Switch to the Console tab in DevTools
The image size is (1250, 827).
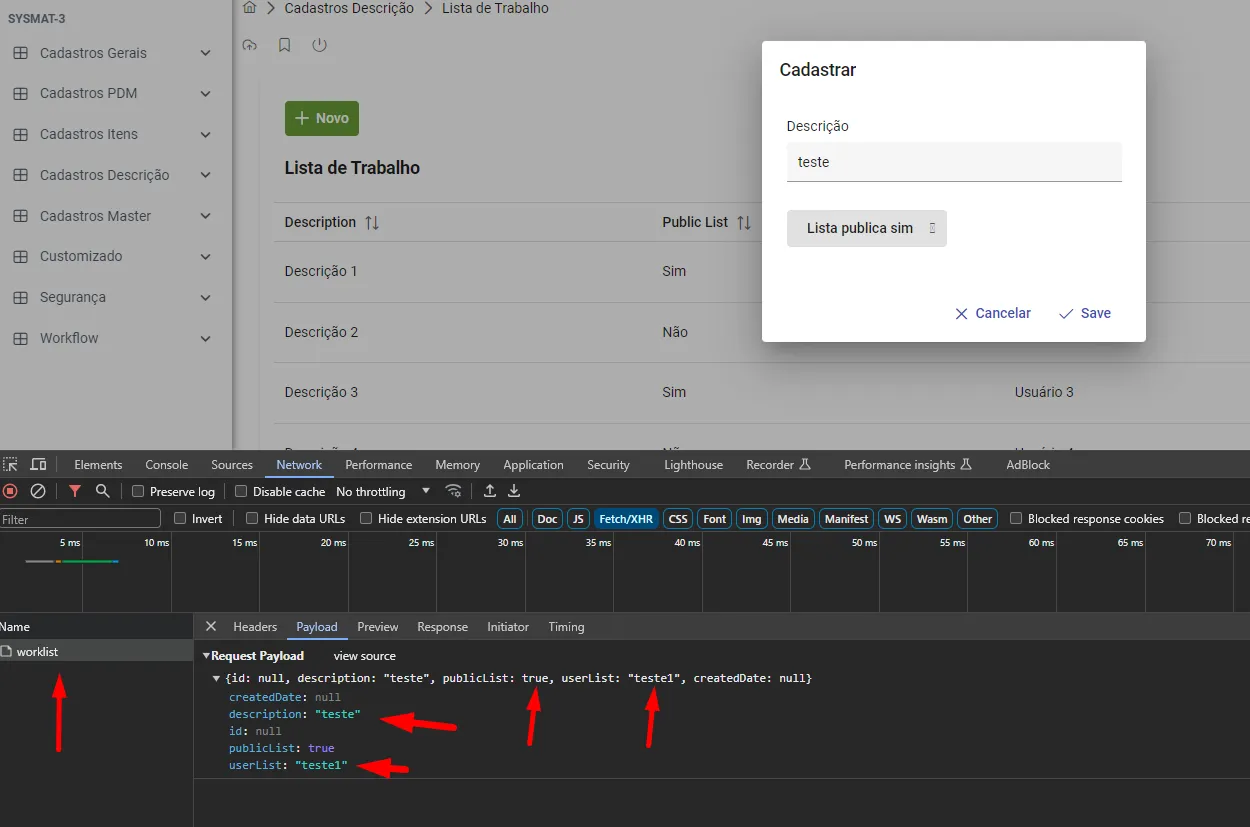166,465
